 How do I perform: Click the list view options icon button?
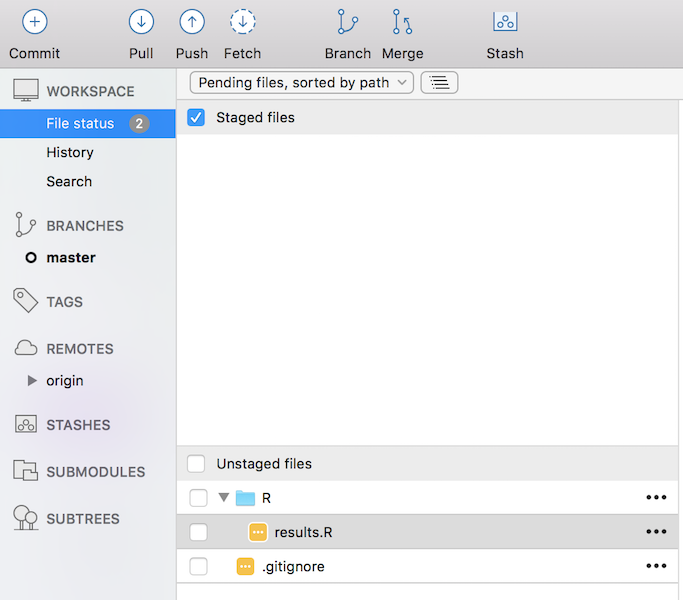pos(439,83)
